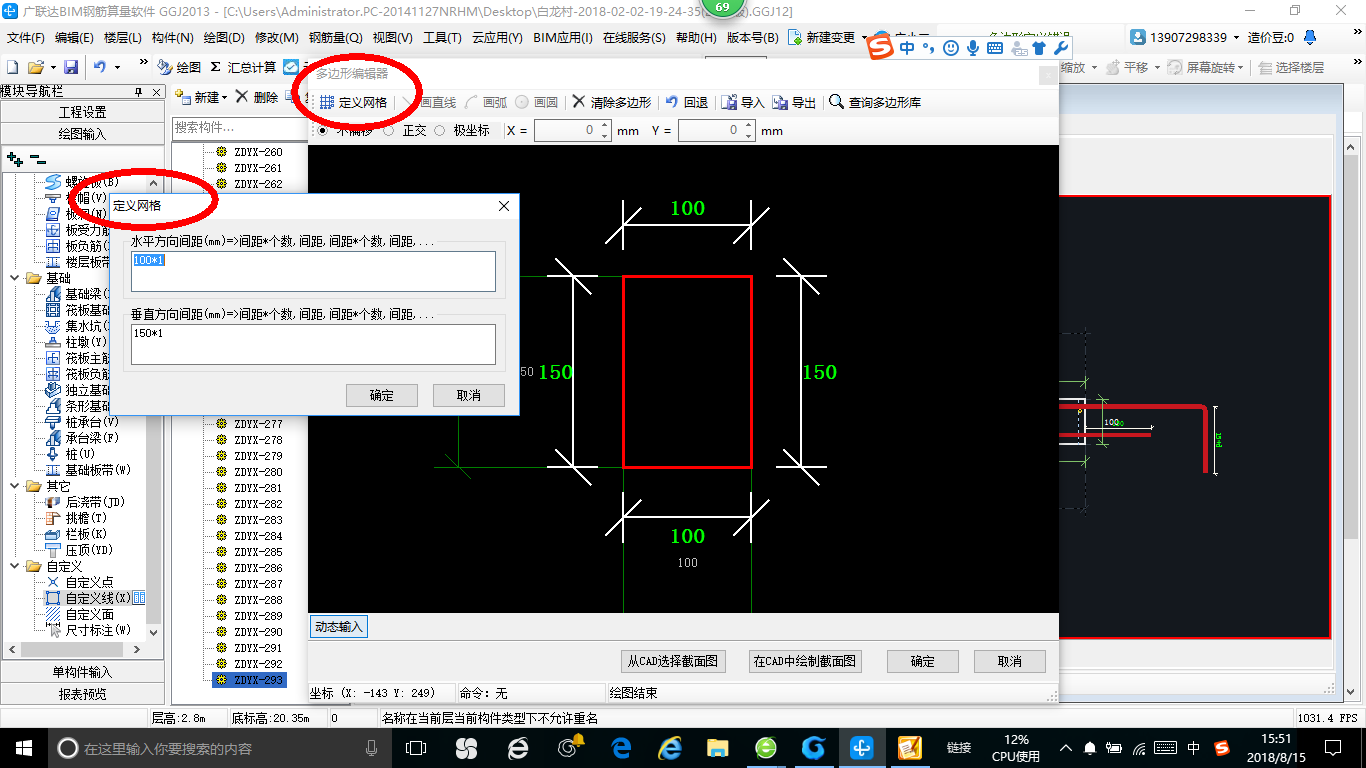This screenshot has width=1366, height=768.
Task: Click 确定 at bottom of polygon editor
Action: tap(923, 661)
